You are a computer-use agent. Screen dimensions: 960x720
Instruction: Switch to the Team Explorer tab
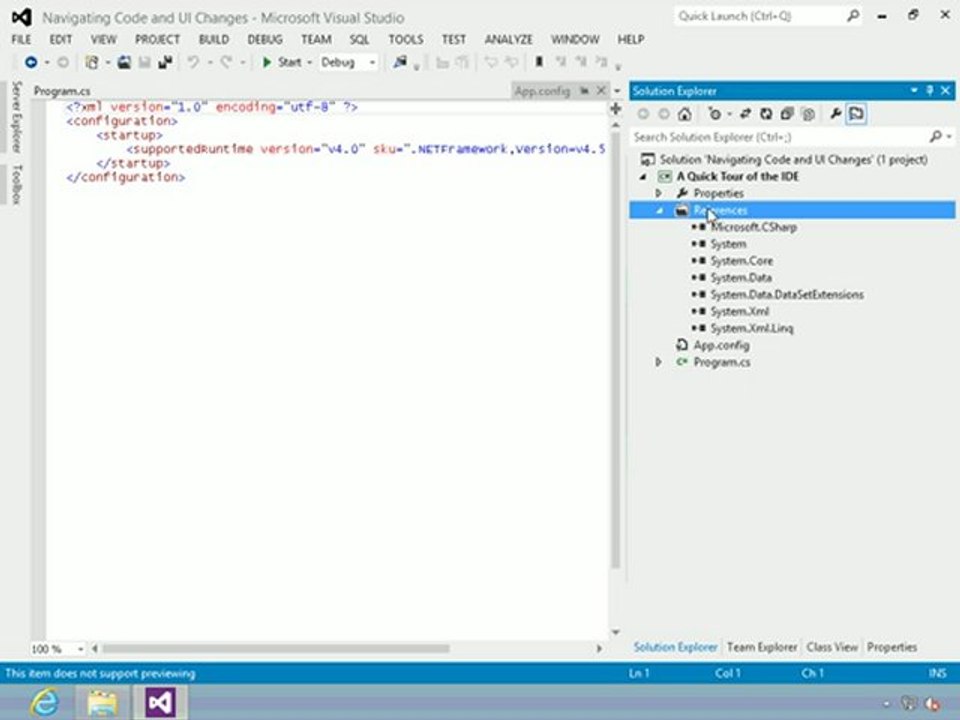coord(762,647)
